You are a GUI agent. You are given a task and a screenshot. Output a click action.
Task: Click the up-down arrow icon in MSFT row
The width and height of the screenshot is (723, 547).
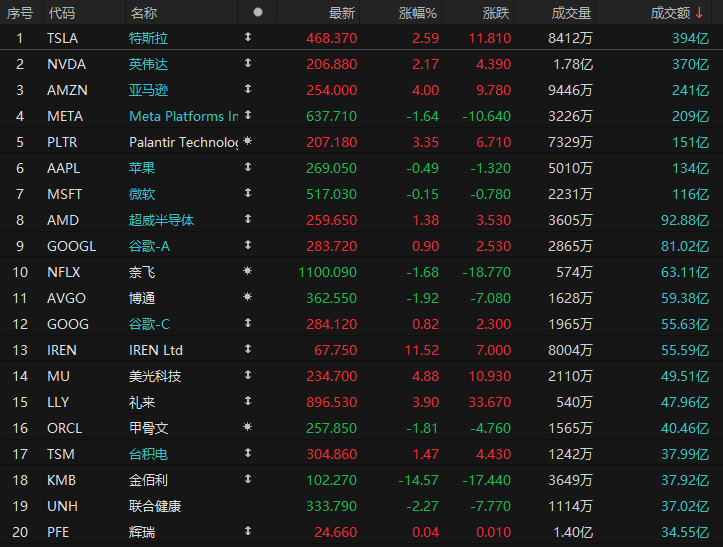[x=248, y=193]
